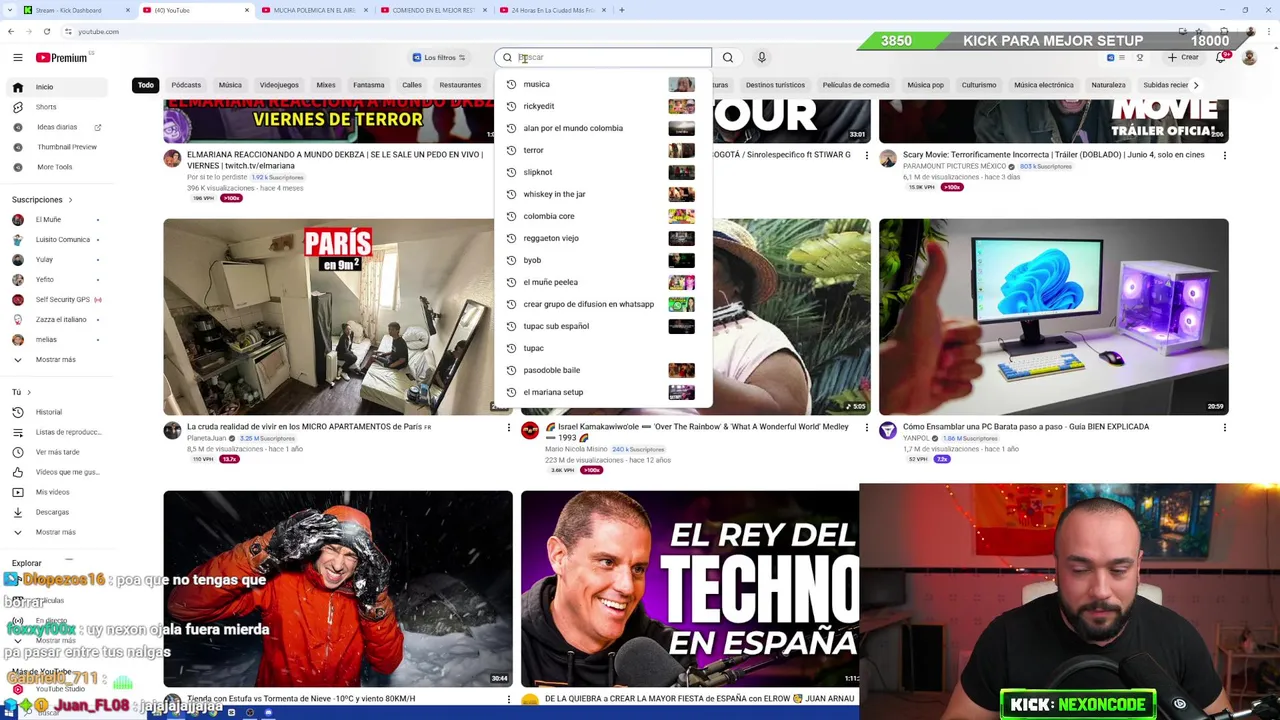Select the Mixes category chip
The height and width of the screenshot is (720, 1280).
(326, 85)
